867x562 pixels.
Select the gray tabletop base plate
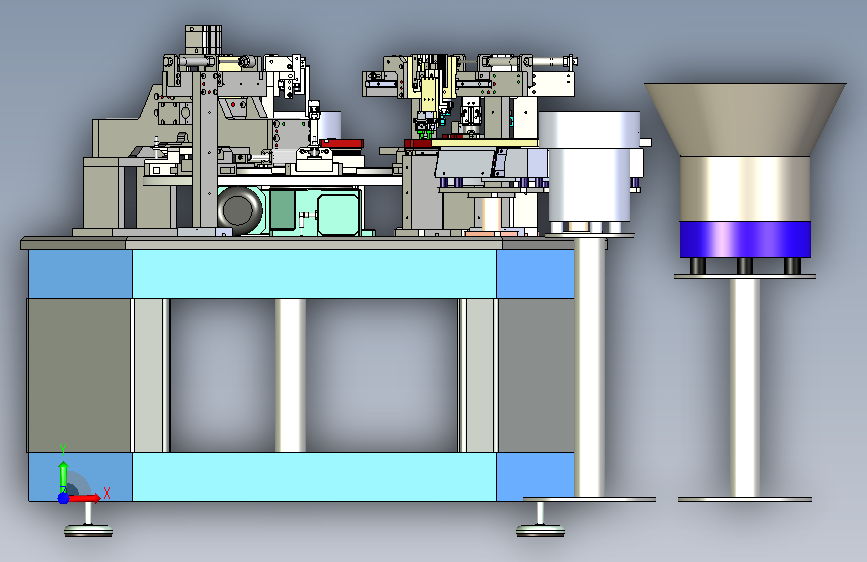314,243
